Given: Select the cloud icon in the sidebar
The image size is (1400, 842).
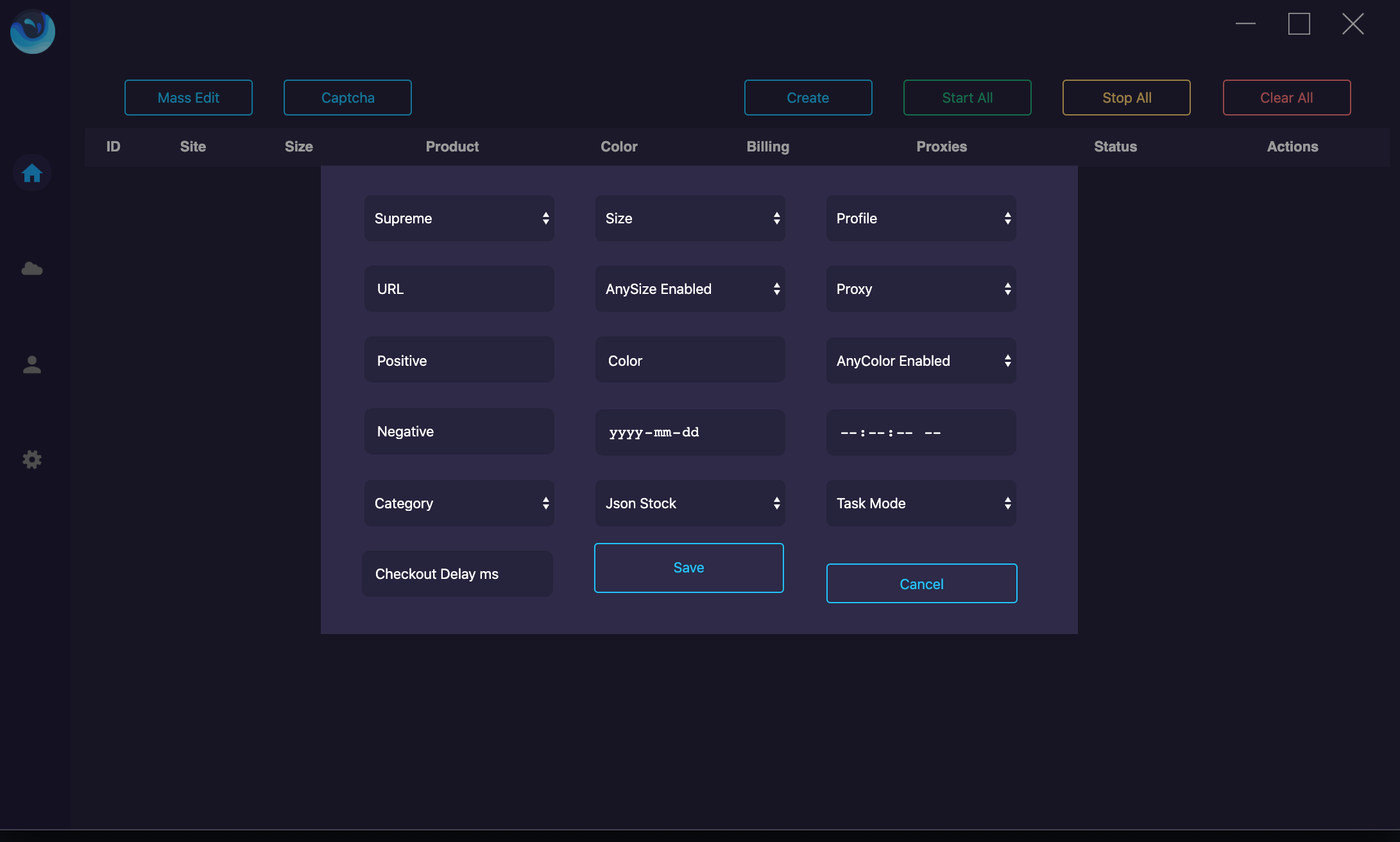Looking at the screenshot, I should pyautogui.click(x=31, y=269).
